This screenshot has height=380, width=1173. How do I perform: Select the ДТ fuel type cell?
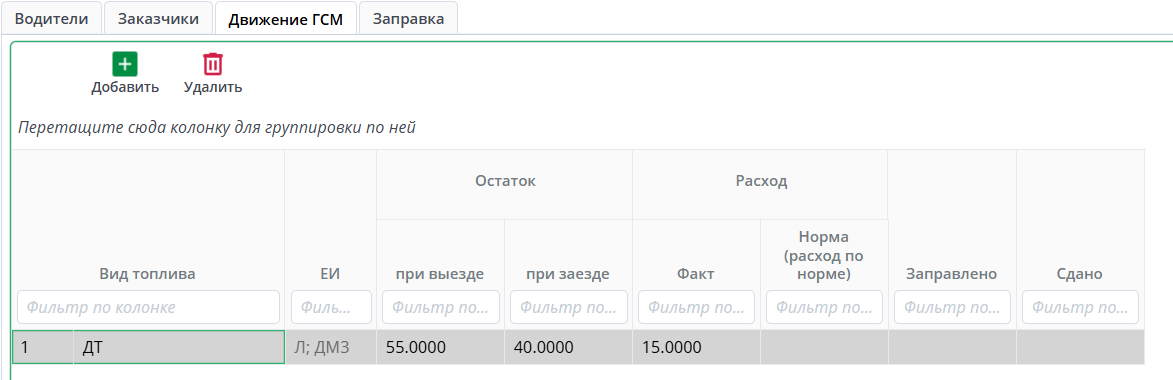tap(179, 347)
